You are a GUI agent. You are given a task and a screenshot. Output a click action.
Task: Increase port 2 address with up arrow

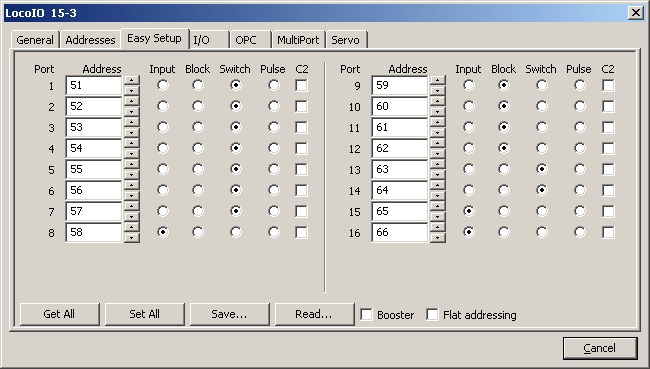[131, 102]
